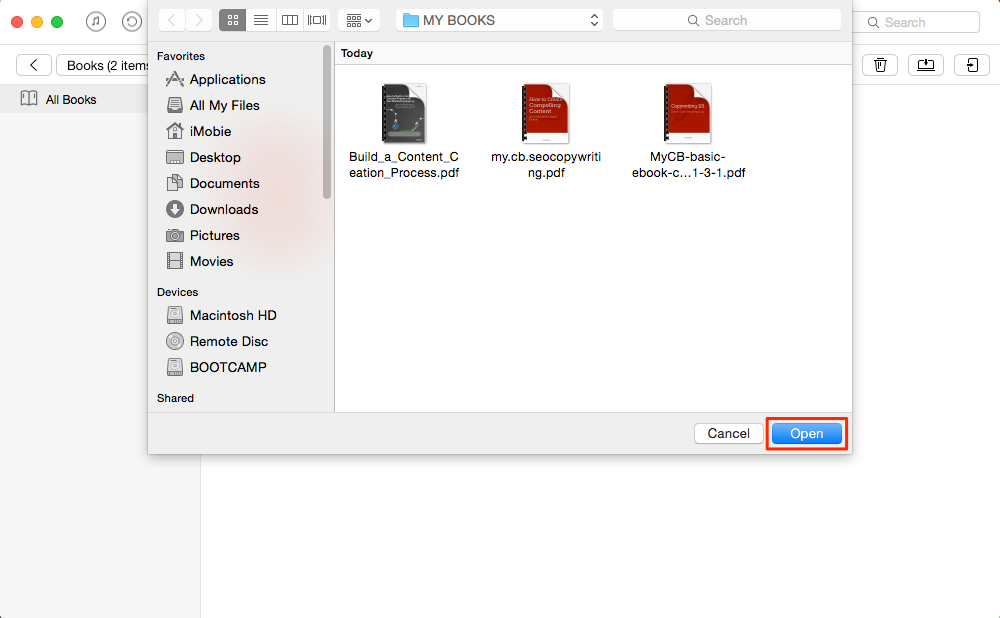Switch file dialog to icon view
Viewport: 1000px width, 618px height.
pyautogui.click(x=232, y=20)
